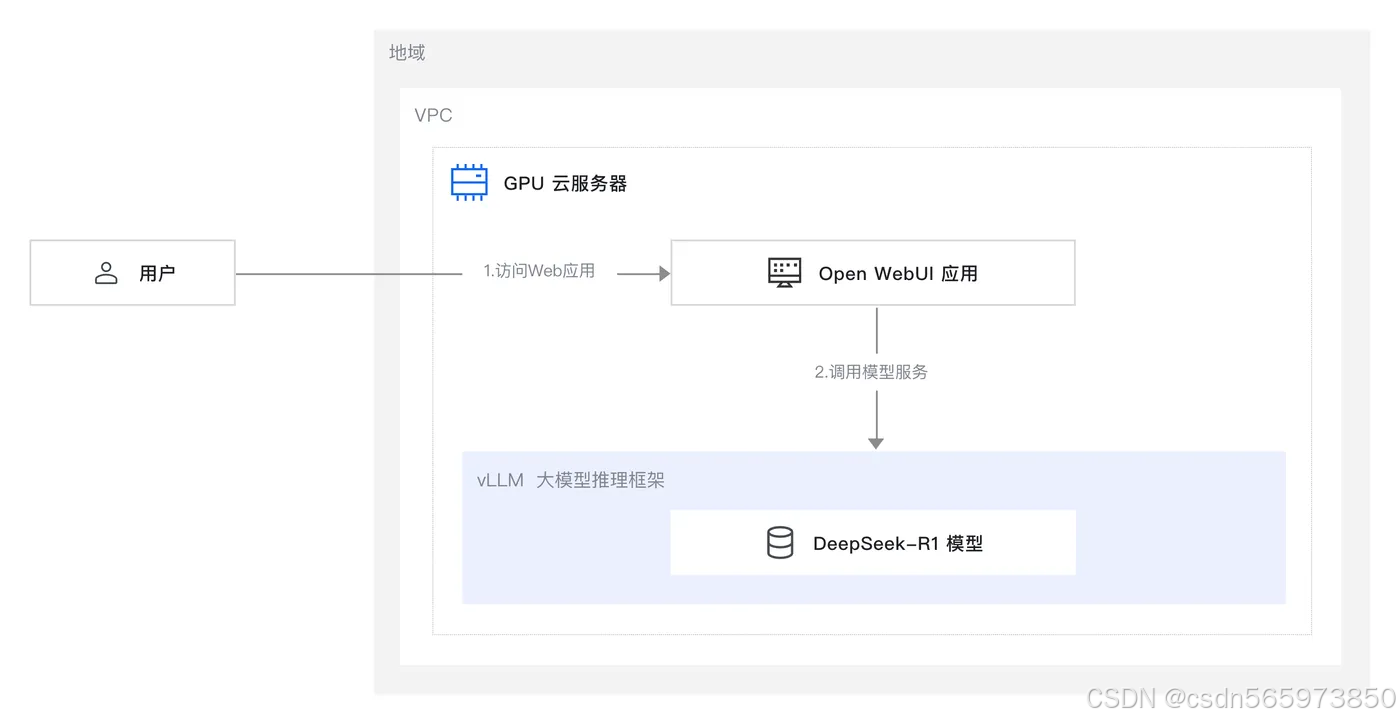This screenshot has width=1400, height=724.
Task: Click the dashed GPU 云服务器 container border
Action: pos(870,148)
